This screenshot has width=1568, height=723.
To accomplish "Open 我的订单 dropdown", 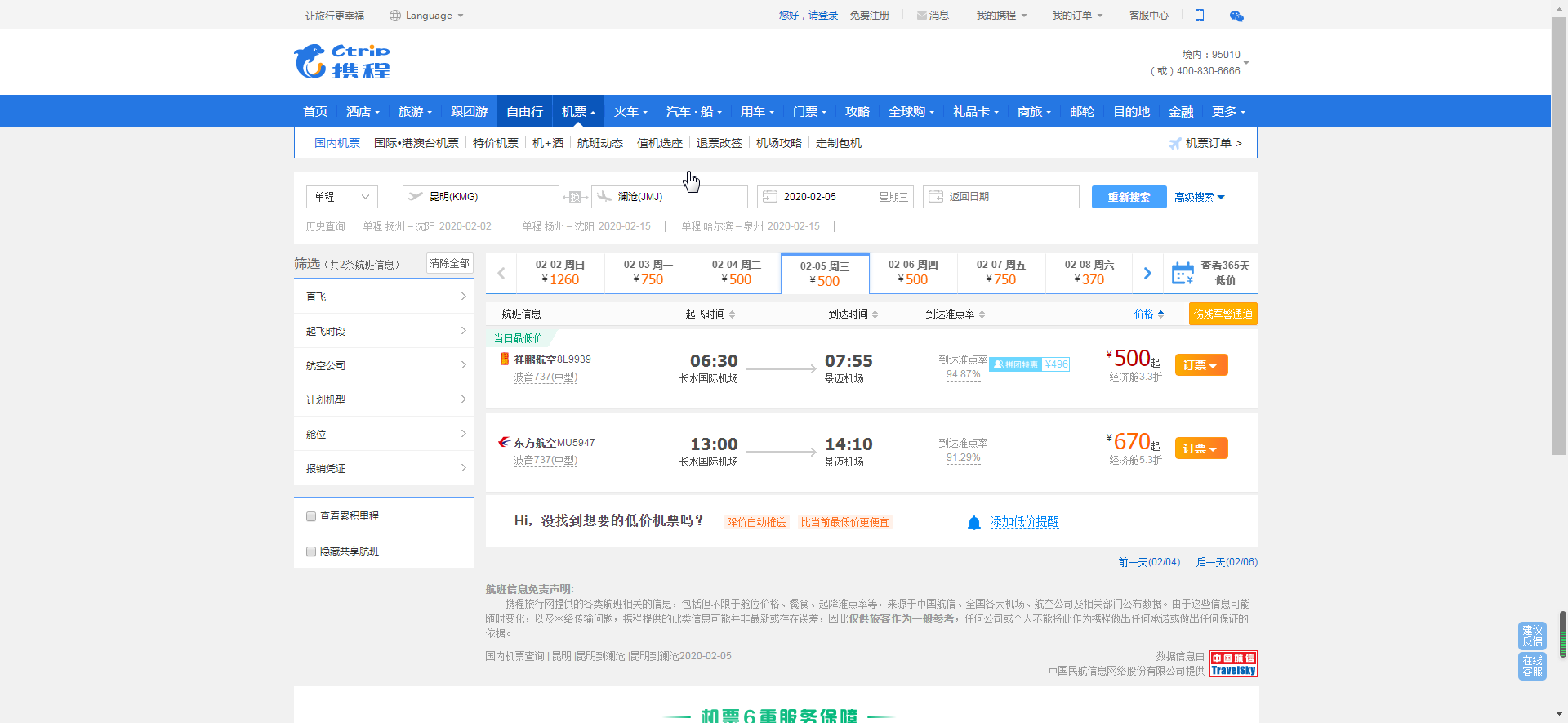I will [1077, 16].
